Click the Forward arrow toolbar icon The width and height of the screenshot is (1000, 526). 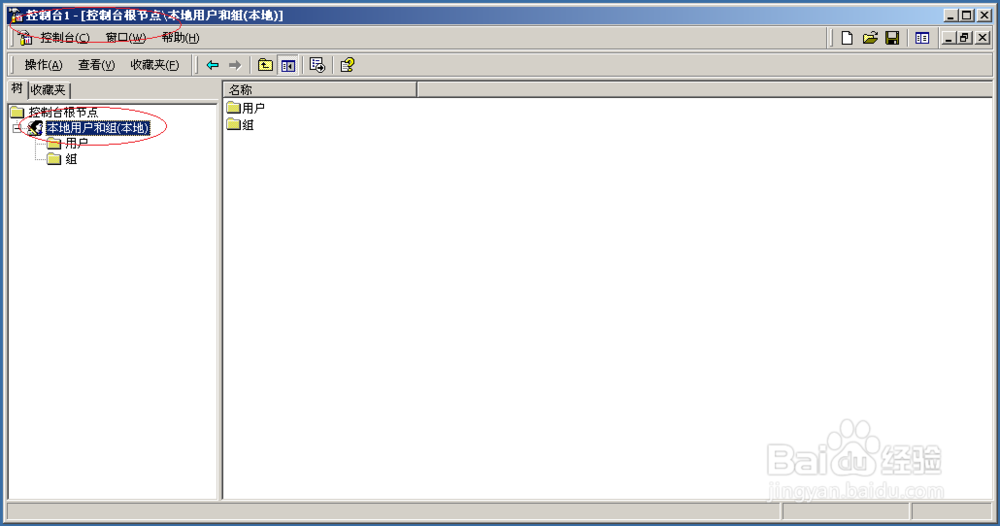tap(235, 65)
